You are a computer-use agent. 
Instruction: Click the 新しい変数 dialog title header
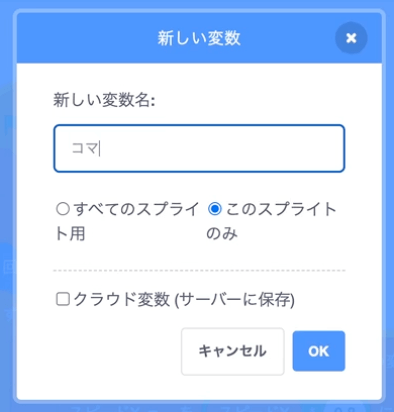199,38
